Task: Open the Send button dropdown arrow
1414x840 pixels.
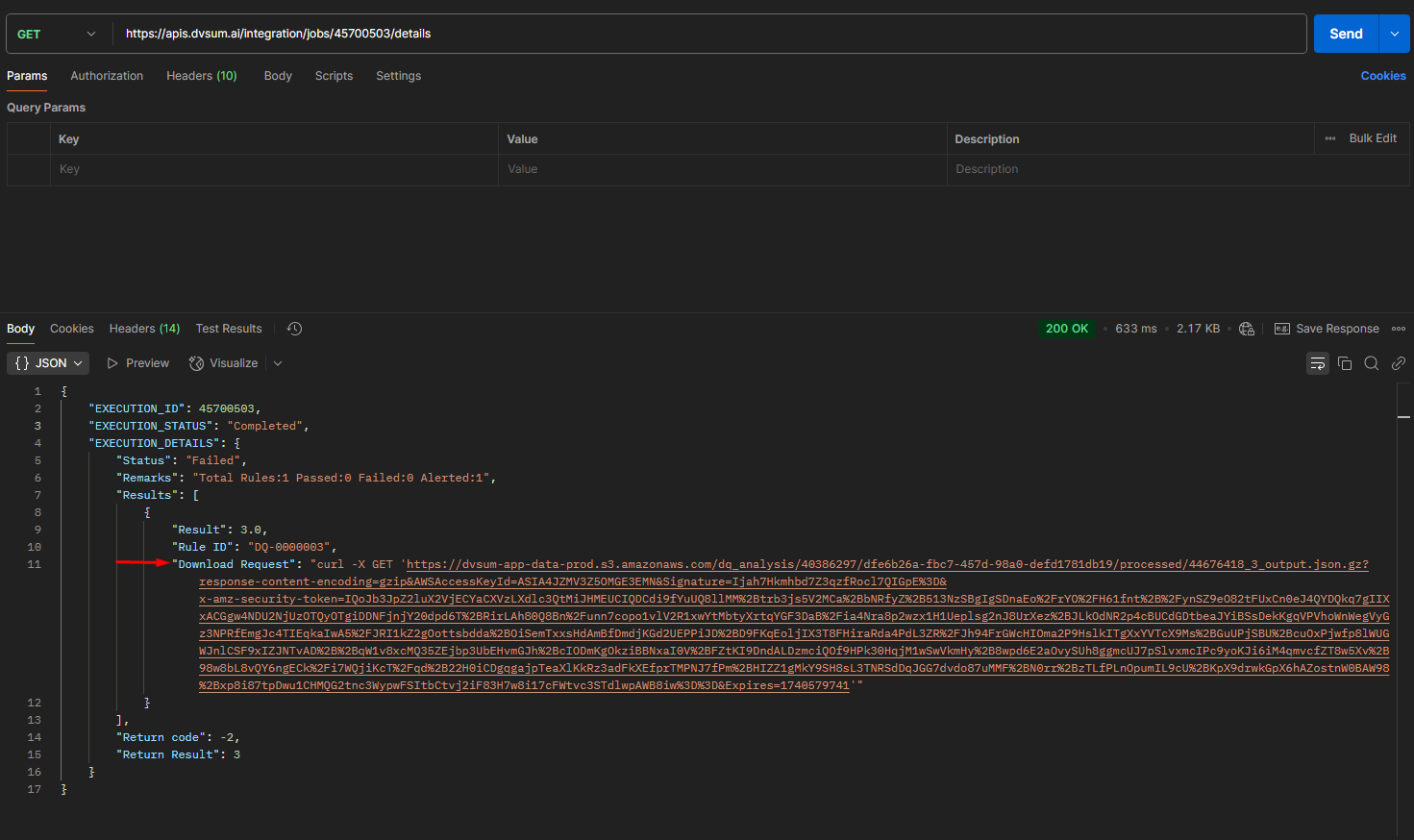Action: (1394, 34)
